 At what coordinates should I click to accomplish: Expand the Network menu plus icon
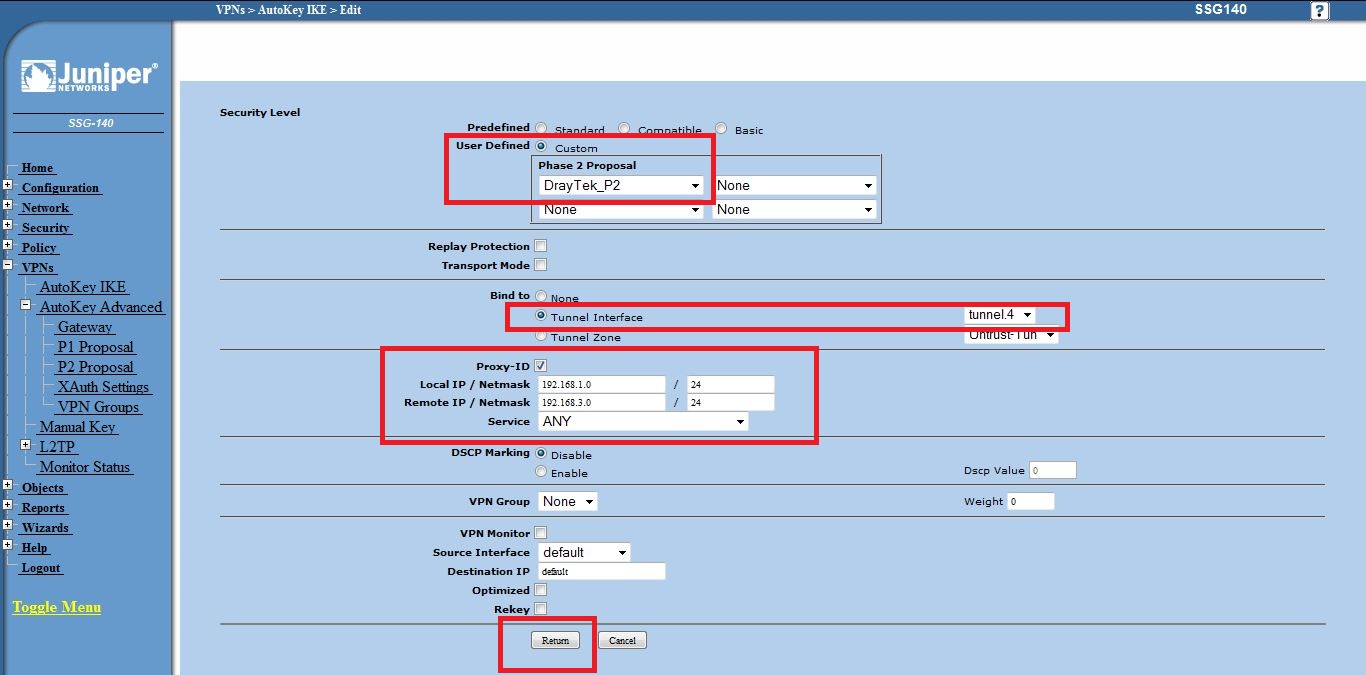click(7, 206)
